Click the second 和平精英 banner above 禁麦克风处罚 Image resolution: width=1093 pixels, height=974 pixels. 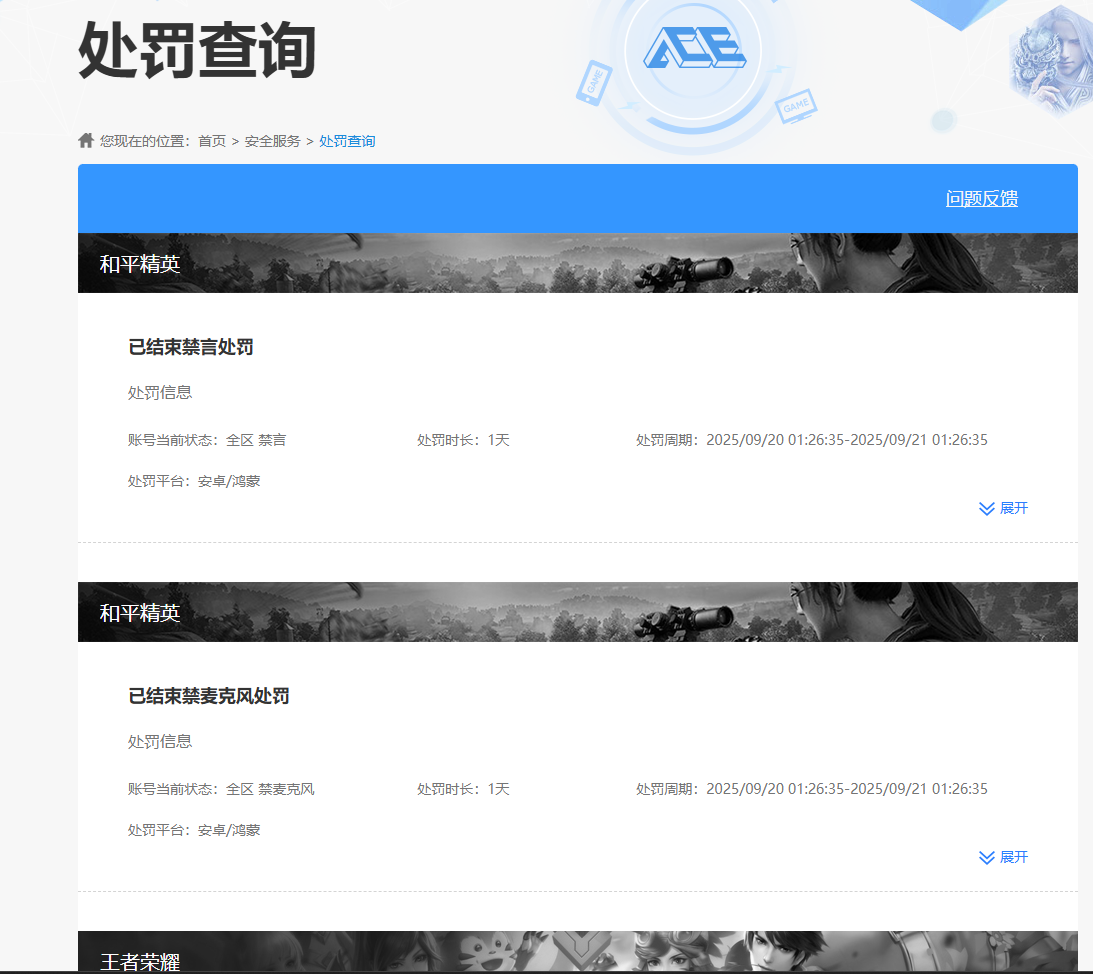[x=140, y=613]
